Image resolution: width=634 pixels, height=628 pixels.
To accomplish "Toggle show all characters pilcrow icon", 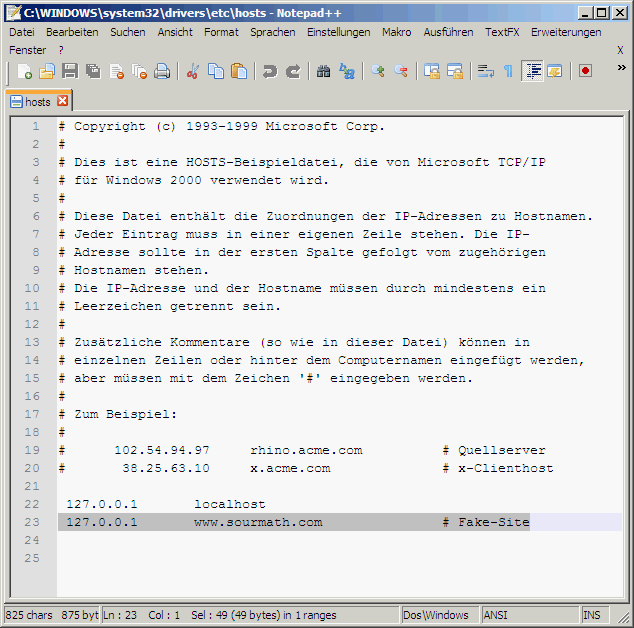I will click(x=509, y=72).
